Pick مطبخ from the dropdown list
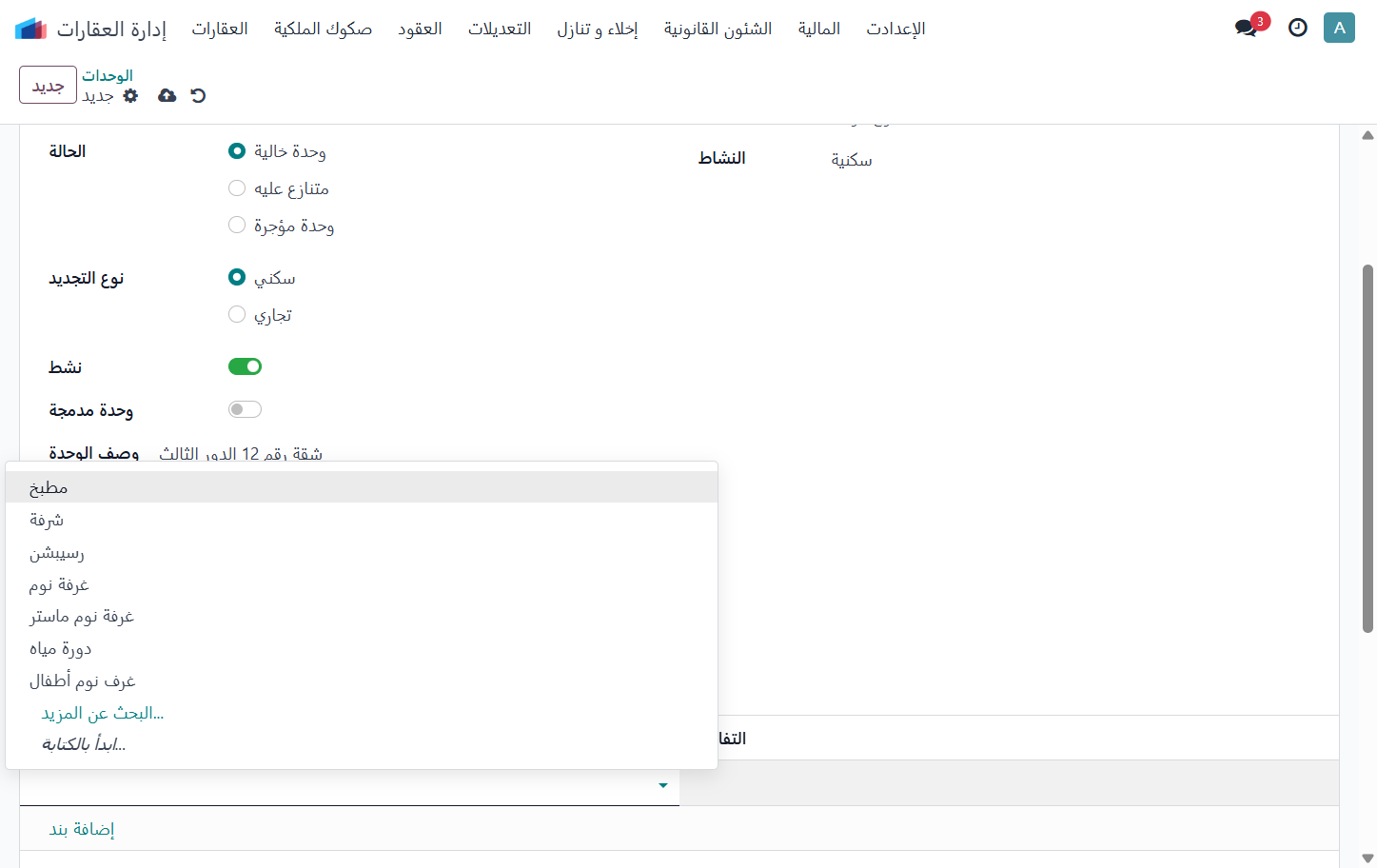 coord(362,487)
